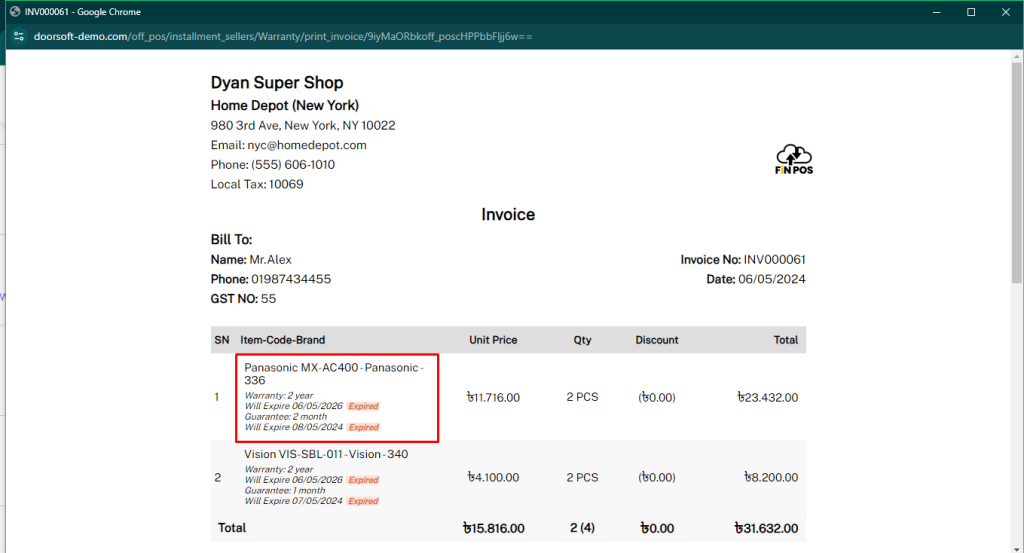The width and height of the screenshot is (1024, 553).
Task: Click item 'Vision VIS-SBL-011 - Vision - 340'
Action: 326,454
